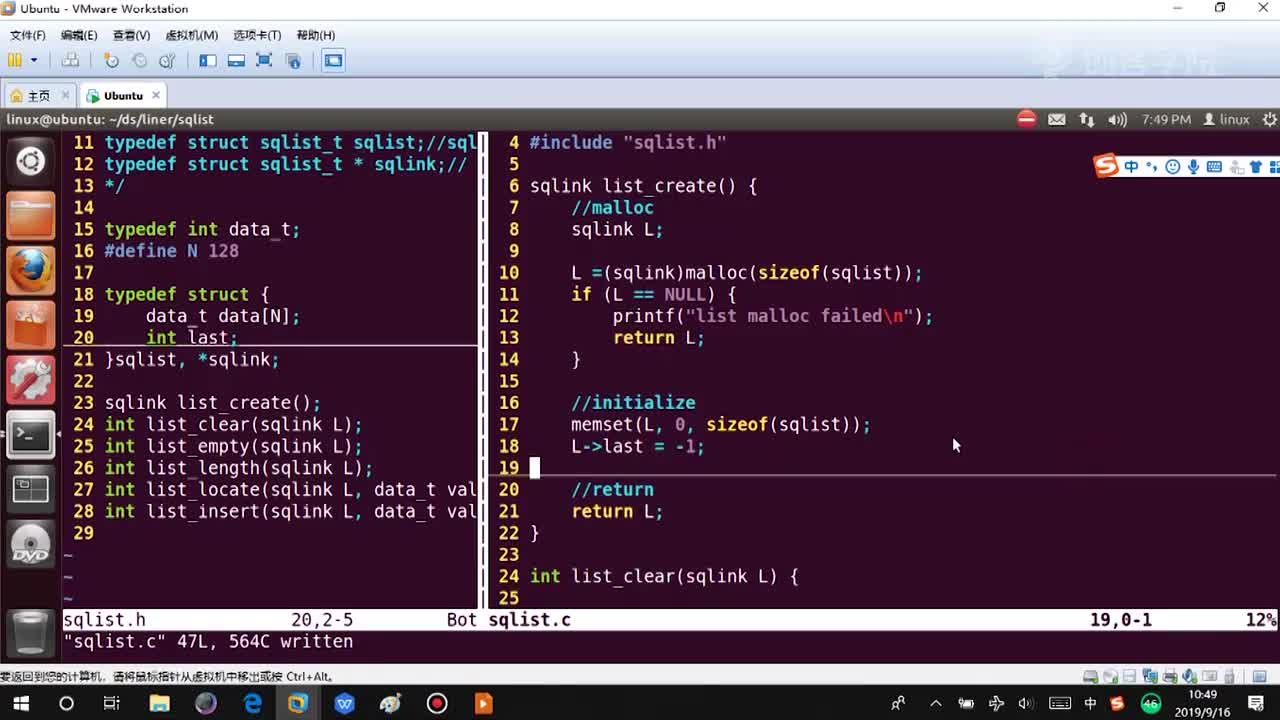Open Ubuntu Software Center
Image resolution: width=1280 pixels, height=720 pixels.
(x=31, y=324)
